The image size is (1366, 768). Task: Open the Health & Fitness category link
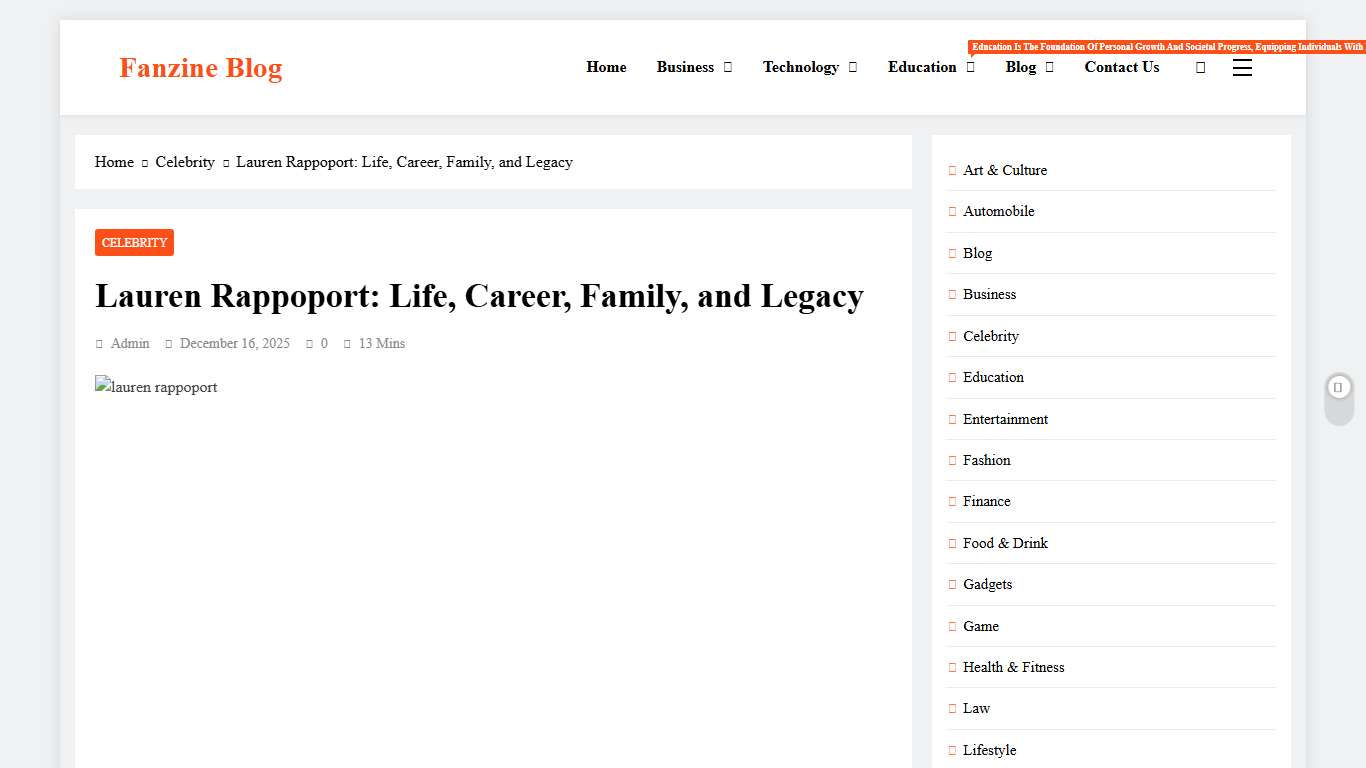click(x=1013, y=667)
